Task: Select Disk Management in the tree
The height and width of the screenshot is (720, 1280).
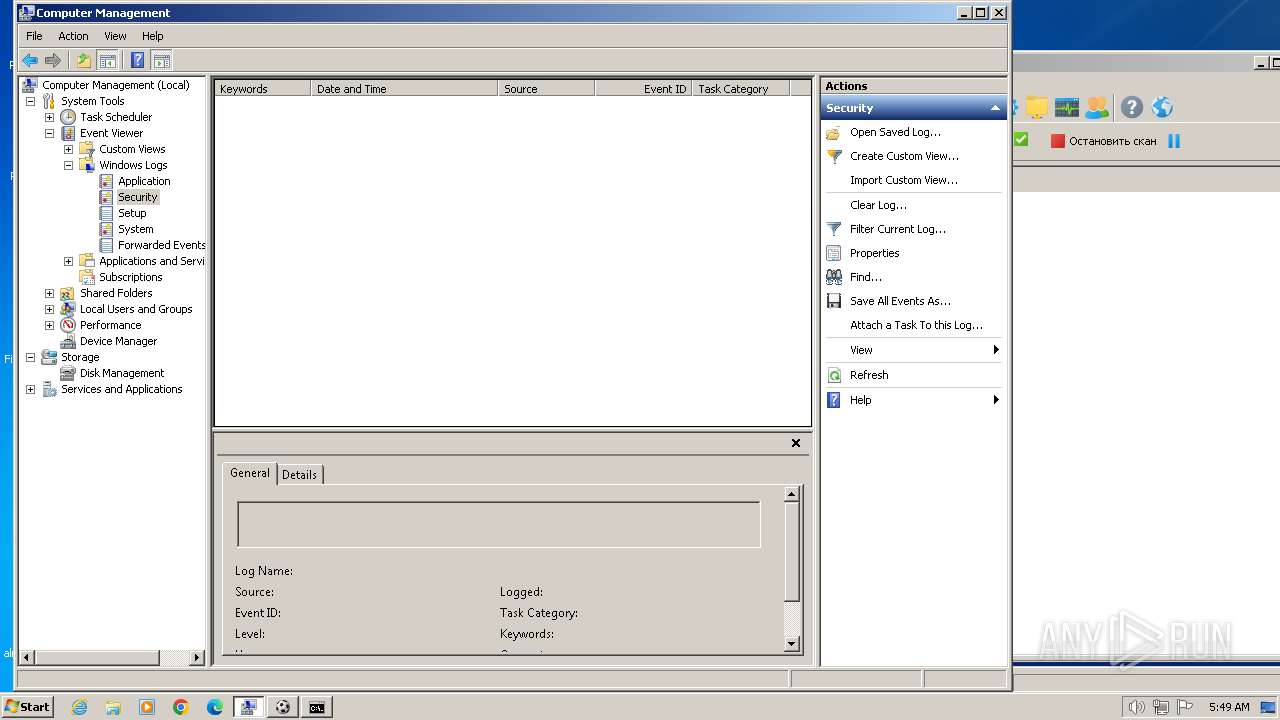Action: click(122, 373)
